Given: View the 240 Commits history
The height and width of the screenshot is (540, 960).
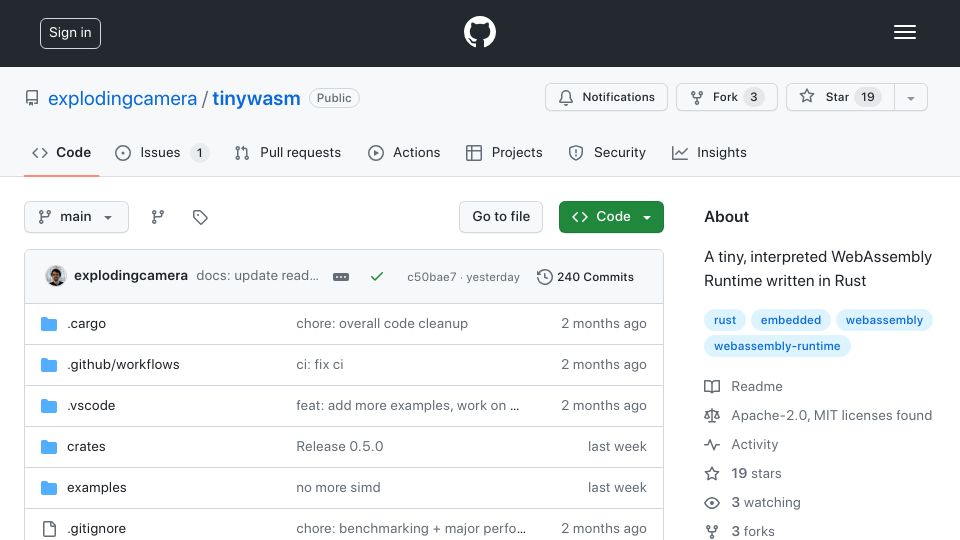Looking at the screenshot, I should [585, 277].
